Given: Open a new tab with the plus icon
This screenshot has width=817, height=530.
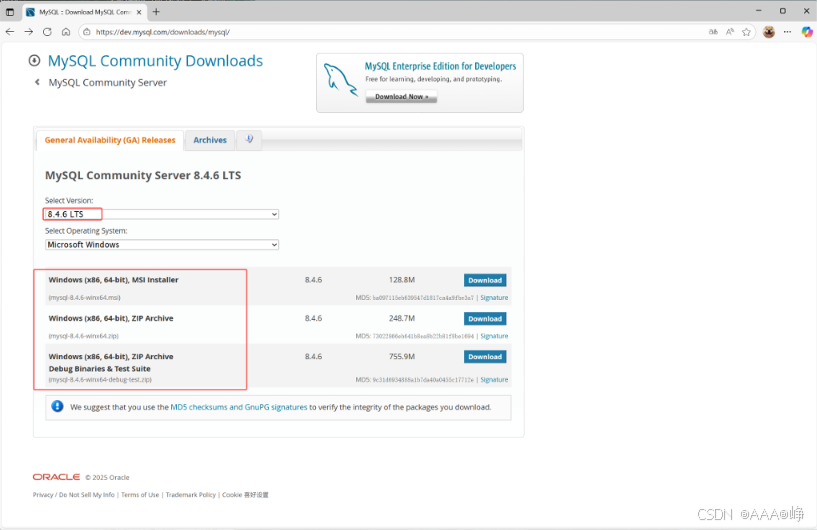Looking at the screenshot, I should click(x=156, y=11).
